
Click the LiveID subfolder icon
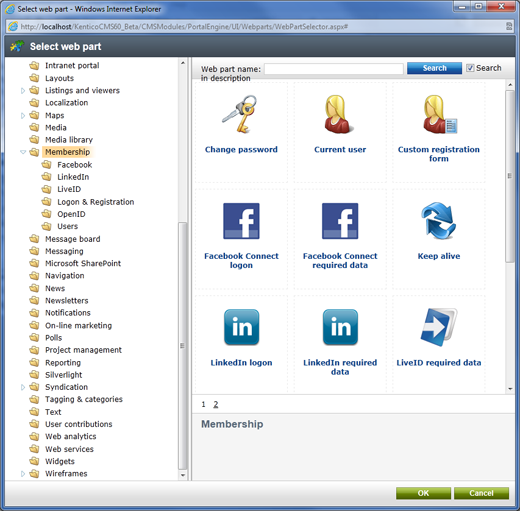46,189
